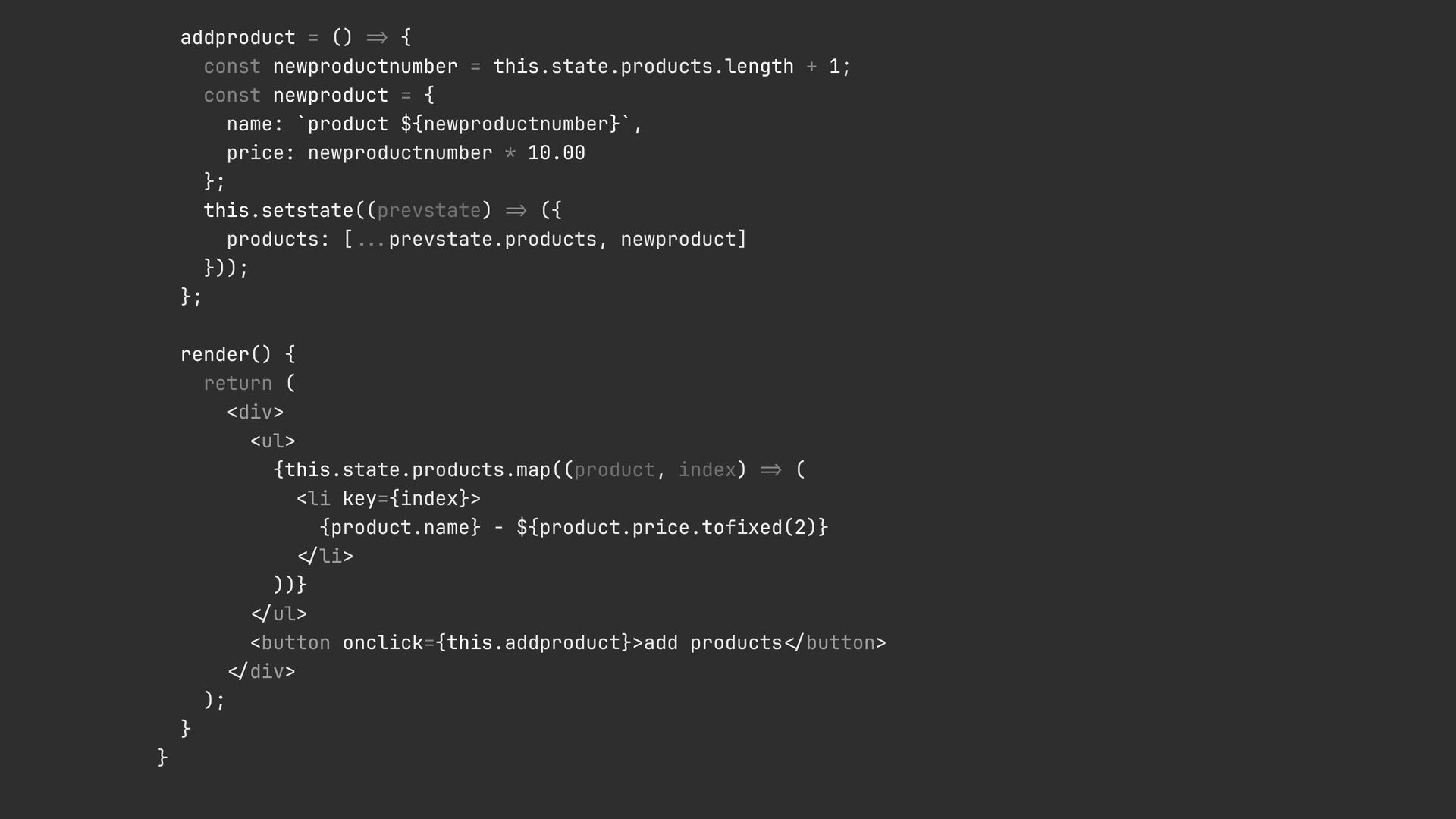Click the add products button text
The width and height of the screenshot is (1456, 819).
(x=713, y=642)
